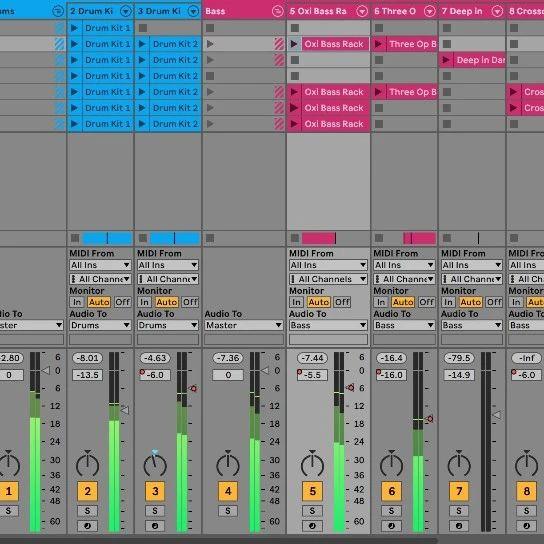
Task: Solo track 2 with S button
Action: tap(87, 511)
